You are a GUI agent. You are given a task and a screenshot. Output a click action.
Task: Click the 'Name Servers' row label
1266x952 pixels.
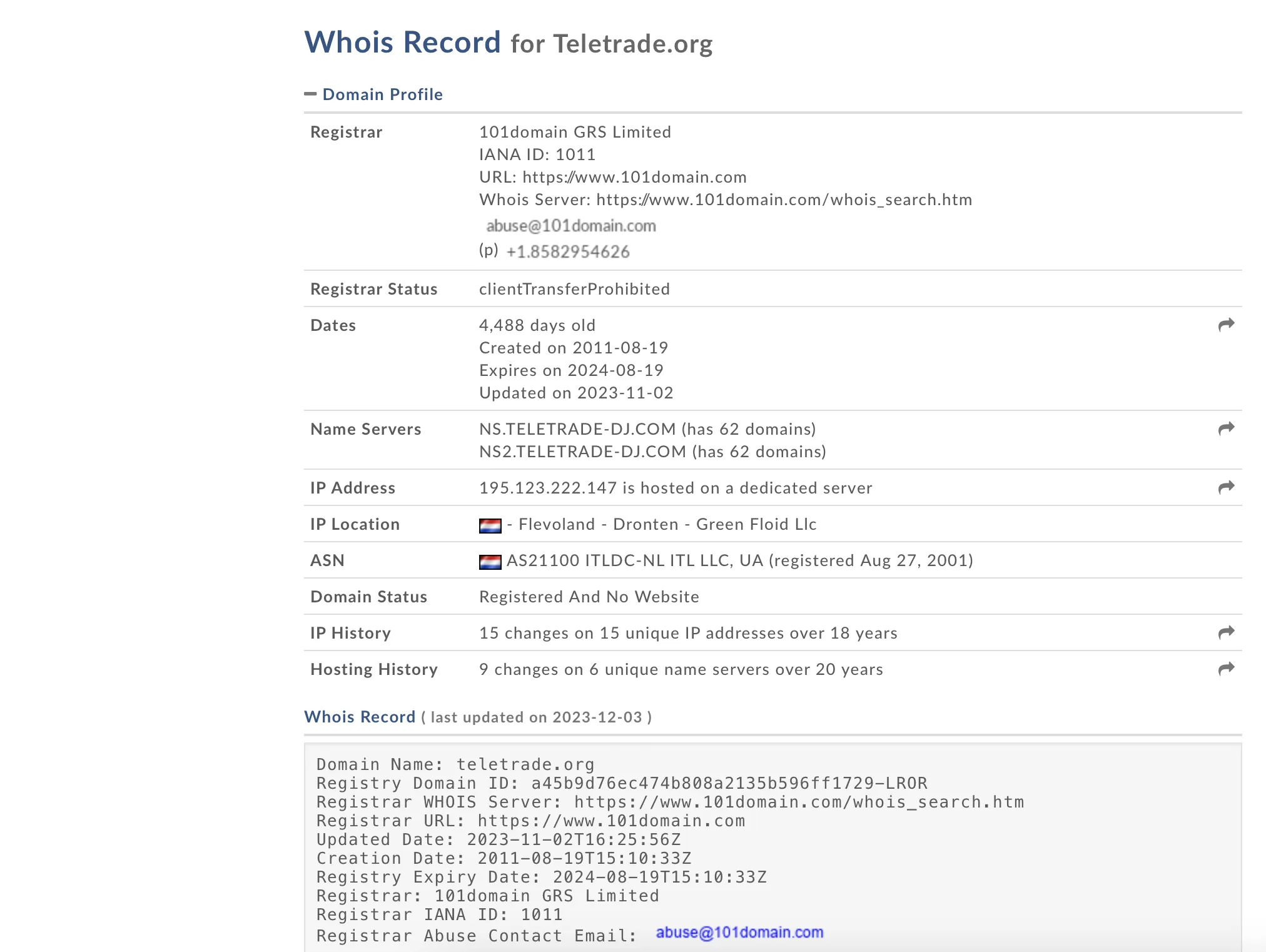point(366,429)
